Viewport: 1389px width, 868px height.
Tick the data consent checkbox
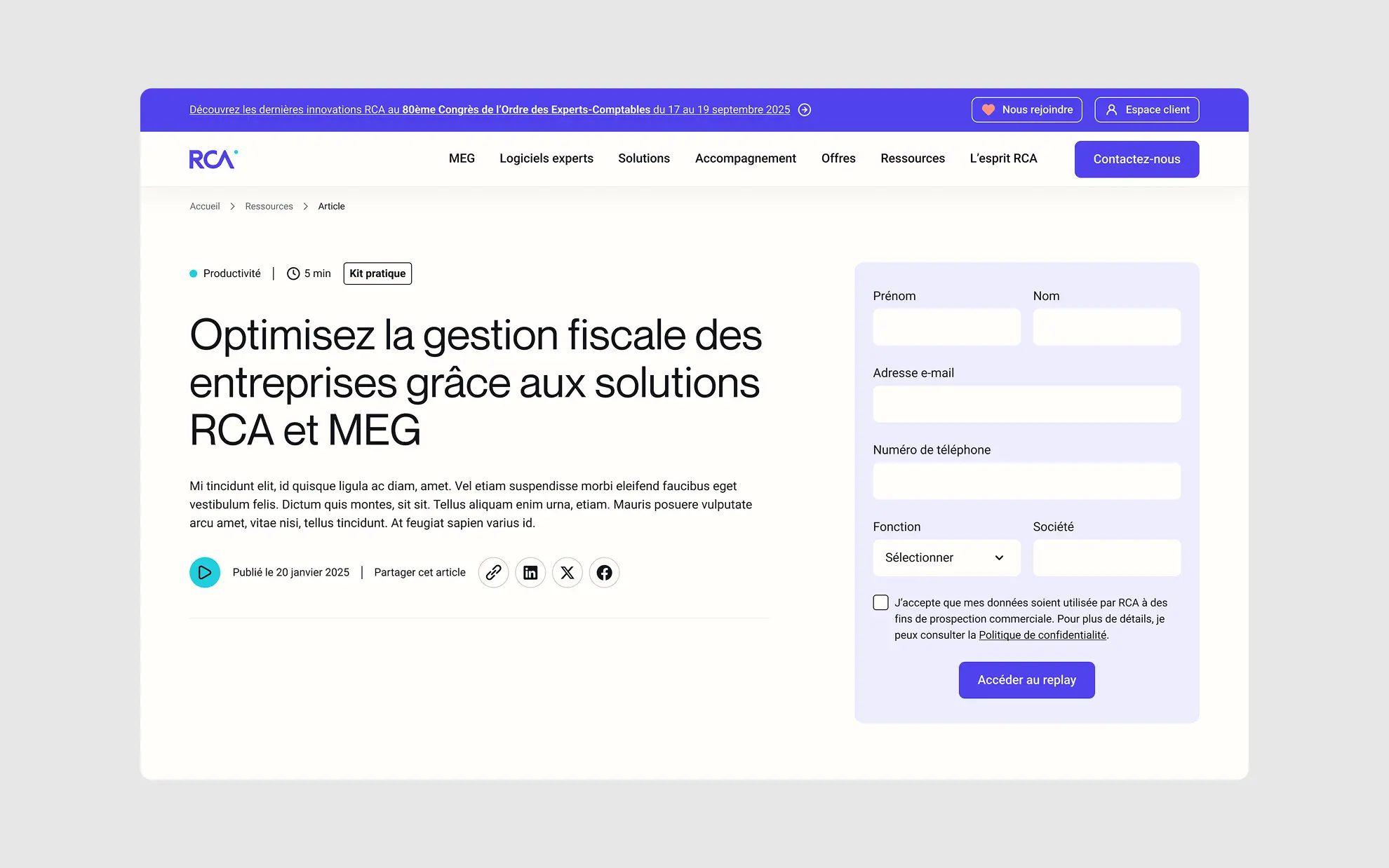[x=880, y=602]
